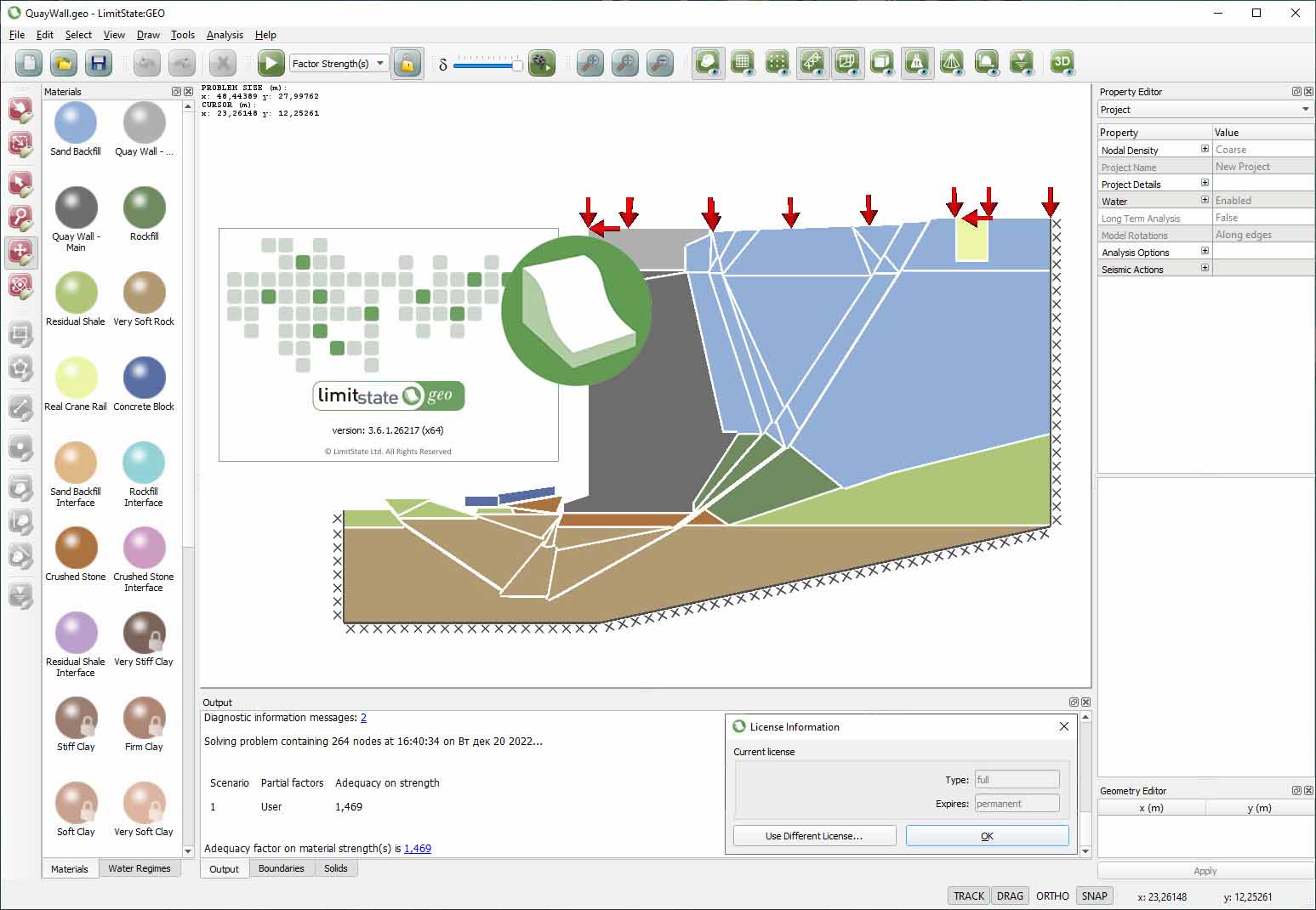The width and height of the screenshot is (1316, 910).
Task: Click the green Solve play button
Action: click(x=271, y=63)
